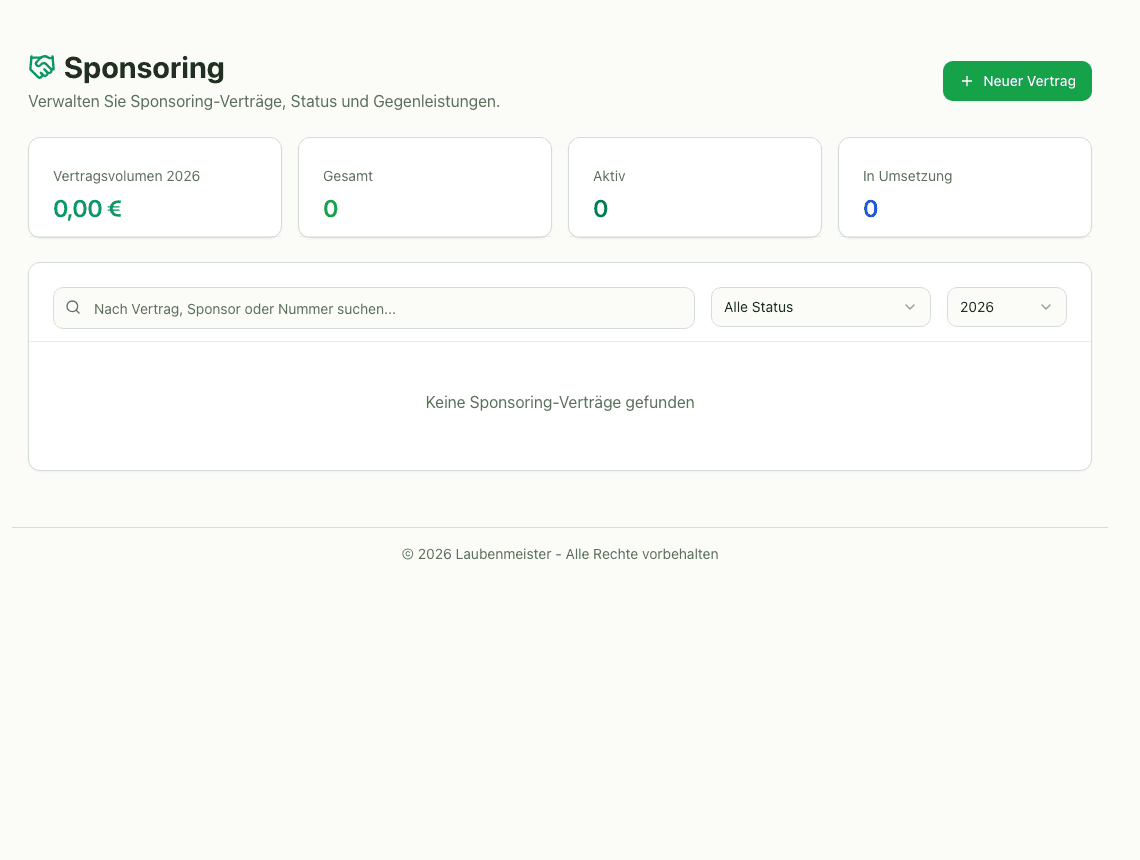Click the handshake icon beside Sponsoring
Viewport: 1140px width, 860px height.
click(41, 67)
